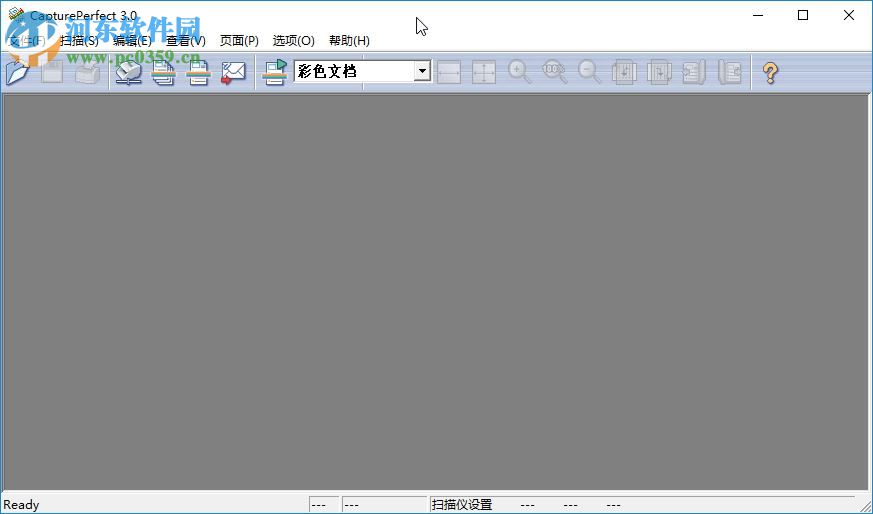Click the zoom out magnifier icon

(589, 72)
